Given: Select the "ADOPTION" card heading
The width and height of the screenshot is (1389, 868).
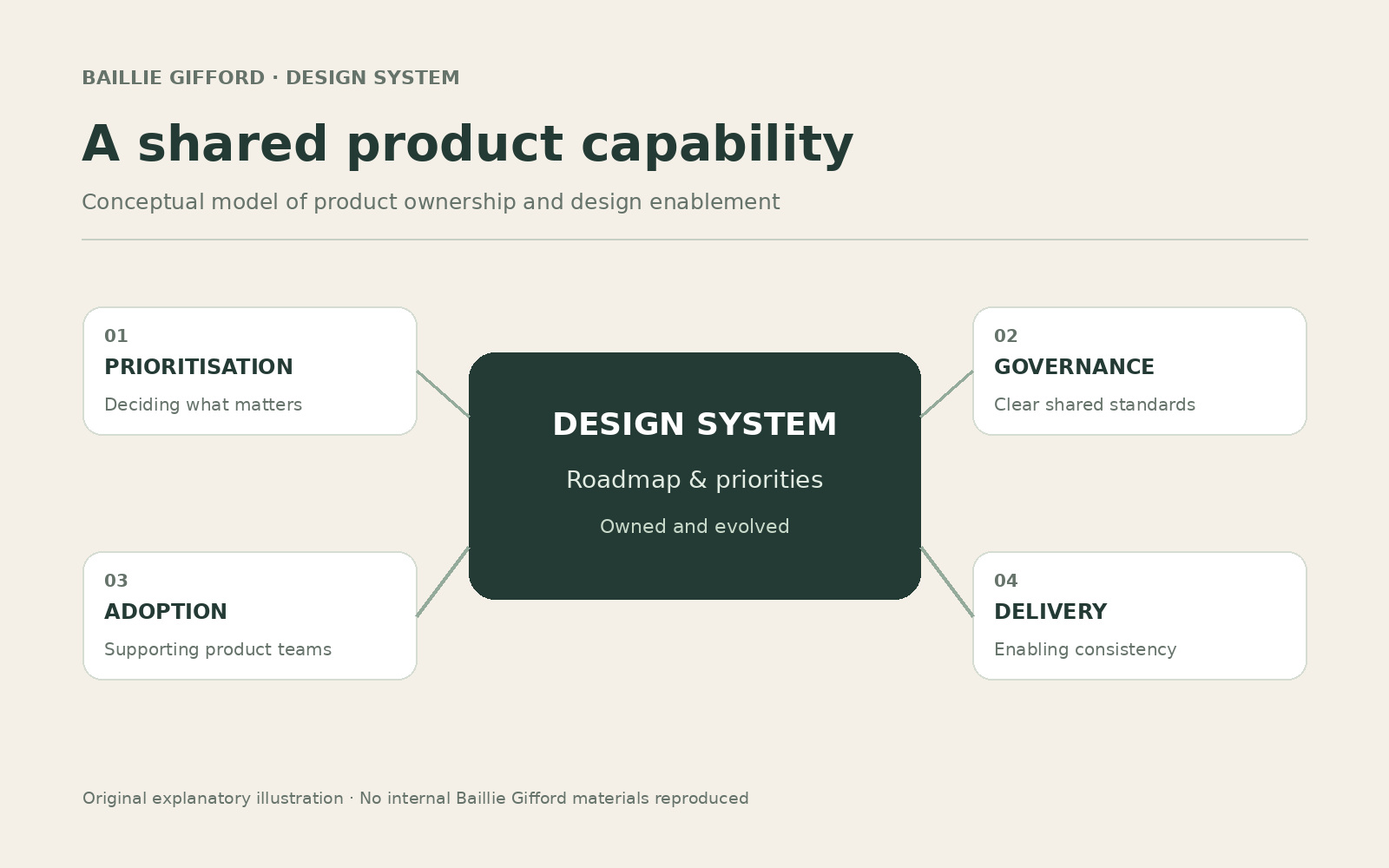Looking at the screenshot, I should [166, 612].
